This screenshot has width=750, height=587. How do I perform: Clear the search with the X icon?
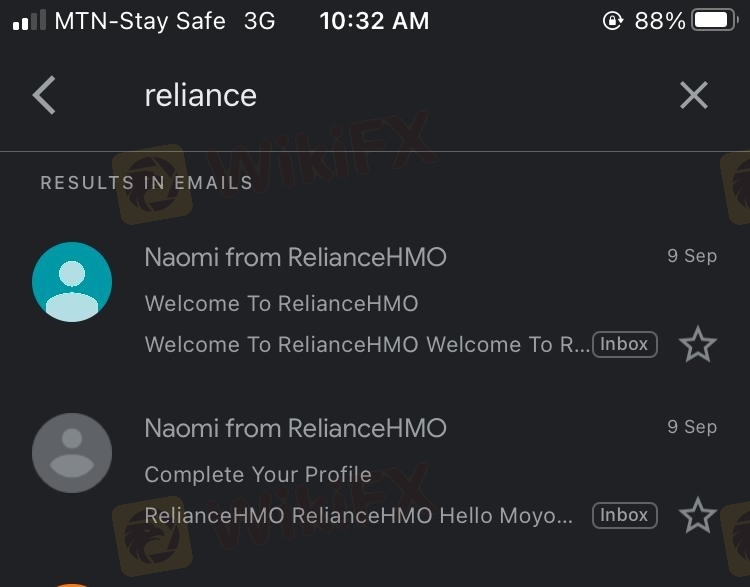(x=693, y=96)
